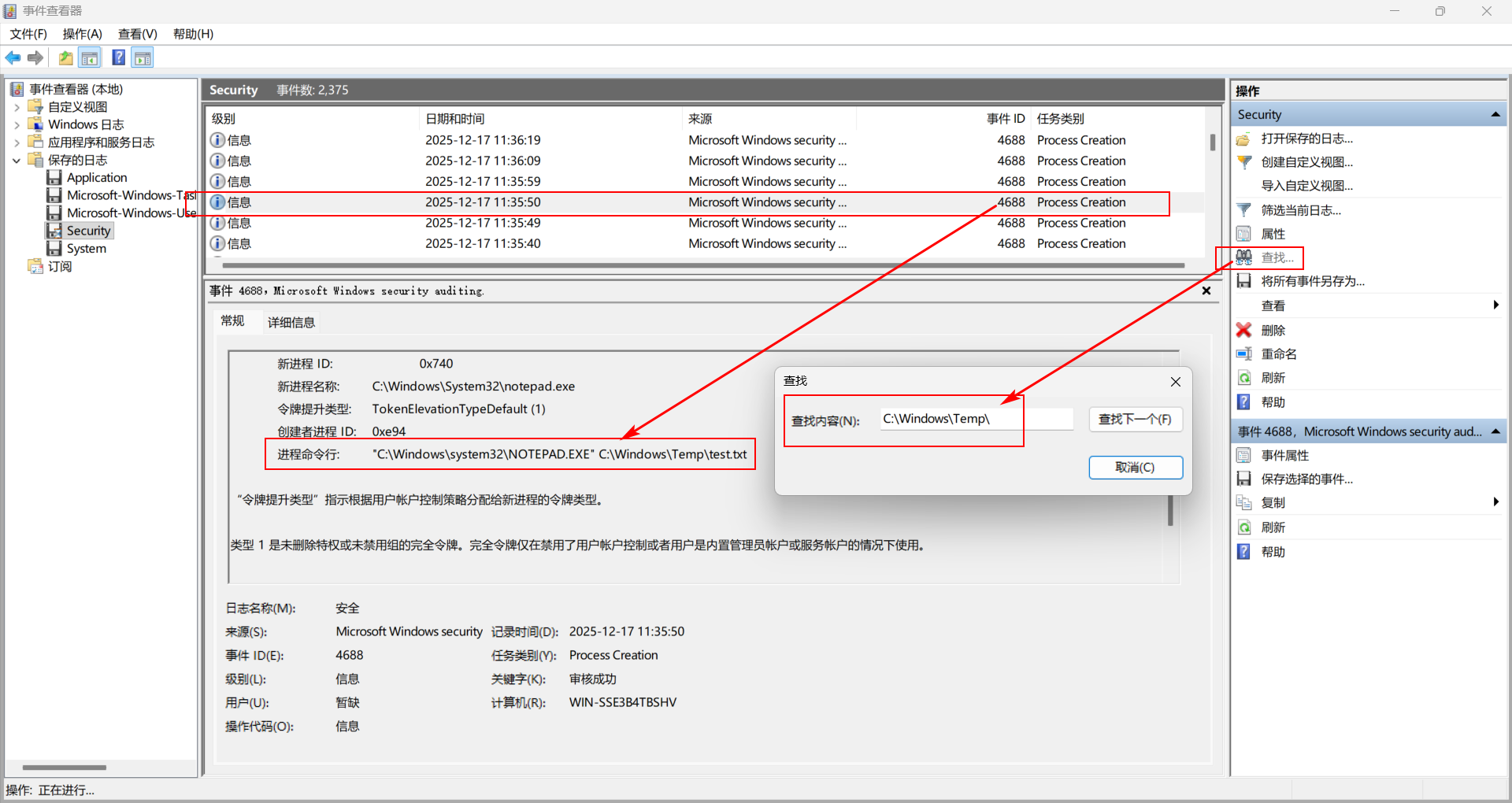Click Import Custom View action
This screenshot has height=803, width=1512.
1306,186
